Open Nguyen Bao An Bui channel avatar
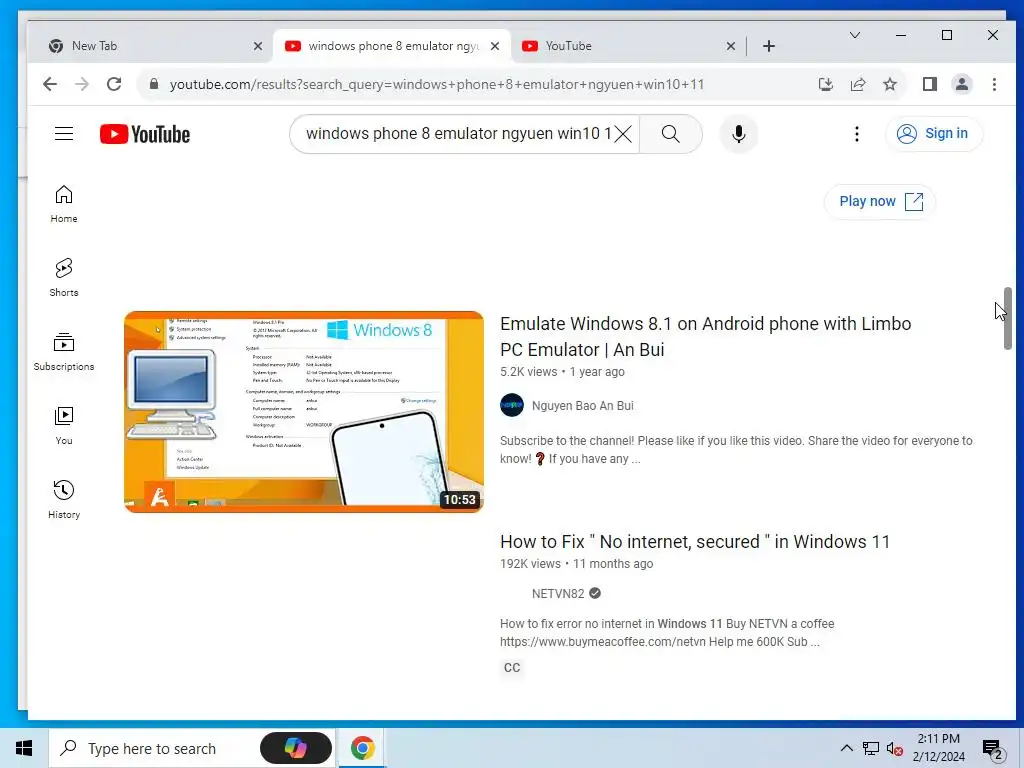The height and width of the screenshot is (768, 1024). 512,405
